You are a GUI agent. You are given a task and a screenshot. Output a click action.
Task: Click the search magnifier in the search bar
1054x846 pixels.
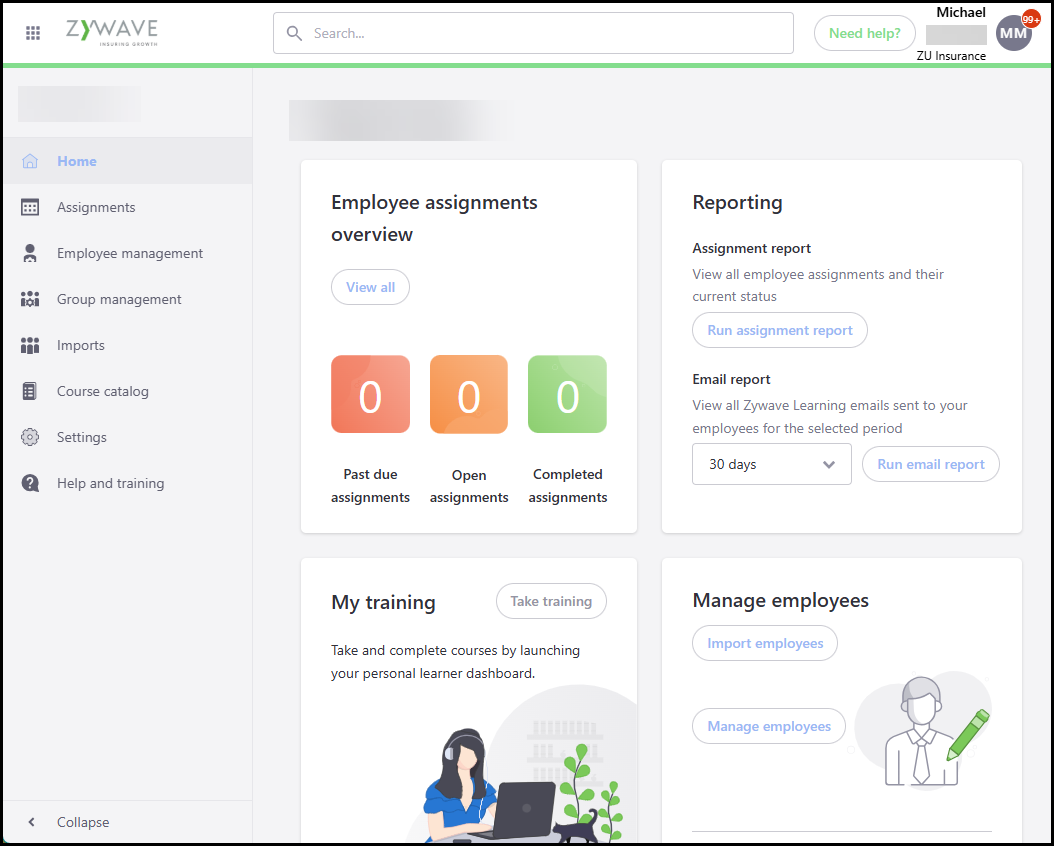coord(294,33)
